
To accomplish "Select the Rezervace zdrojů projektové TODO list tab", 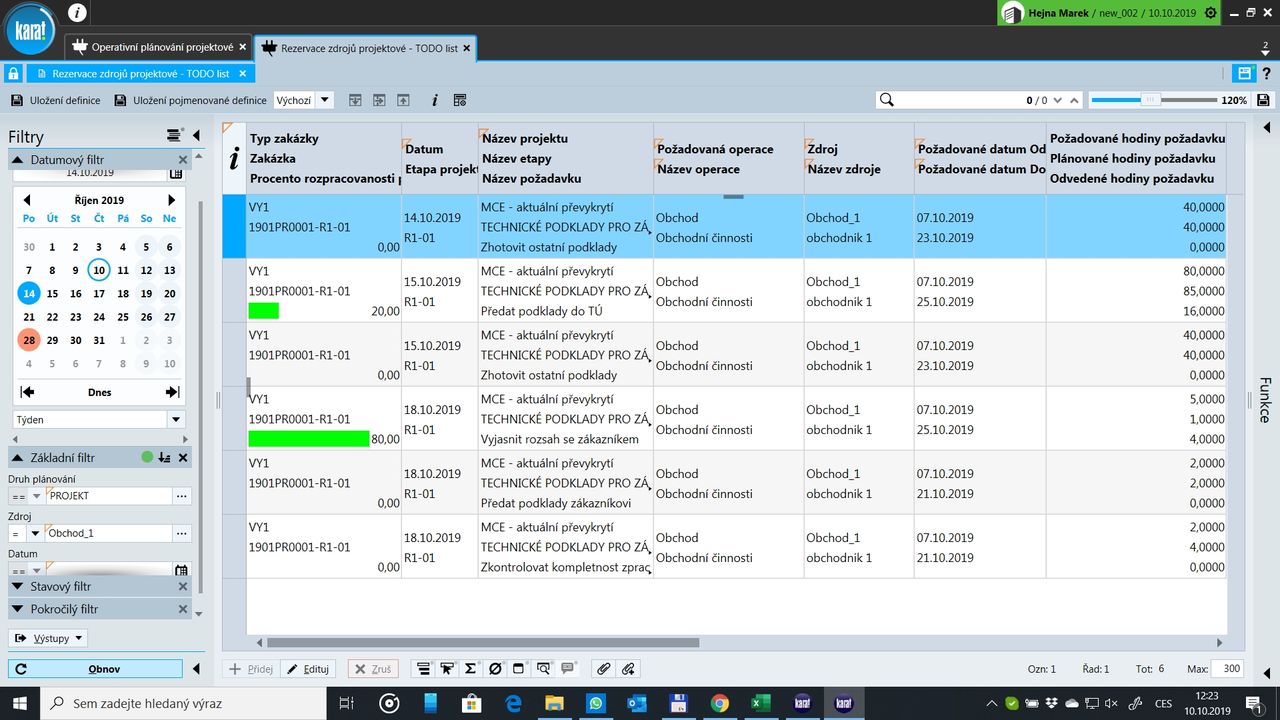I will (367, 47).
